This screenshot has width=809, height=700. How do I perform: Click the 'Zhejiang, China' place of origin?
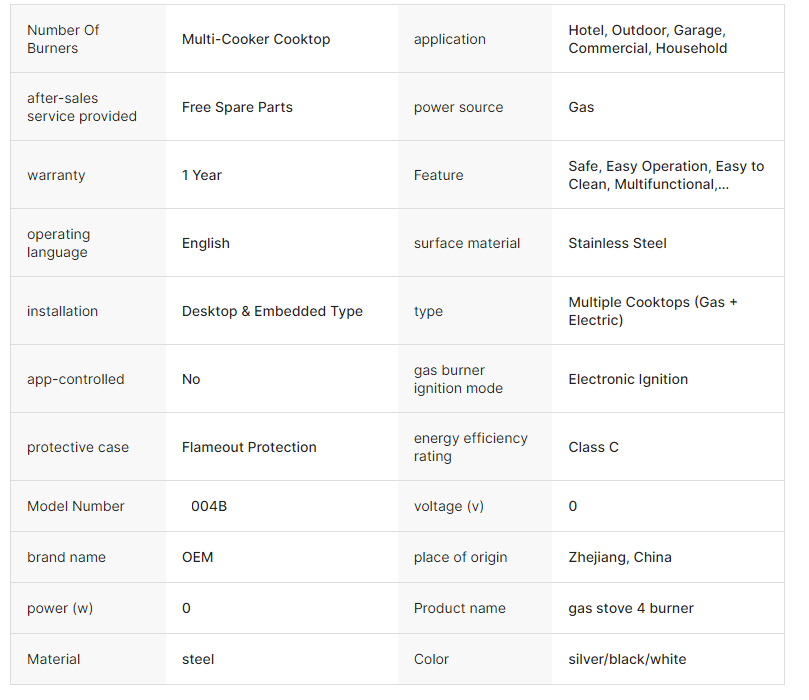pyautogui.click(x=620, y=557)
